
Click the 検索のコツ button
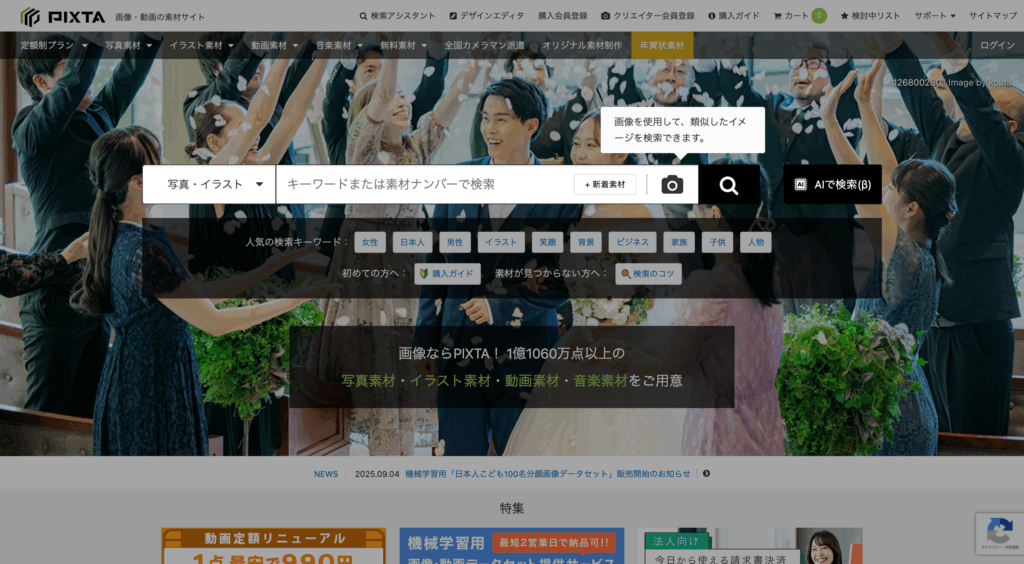tap(648, 273)
